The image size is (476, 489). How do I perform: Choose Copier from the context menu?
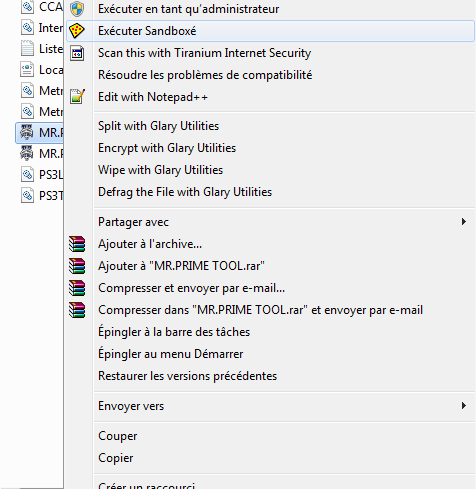116,458
